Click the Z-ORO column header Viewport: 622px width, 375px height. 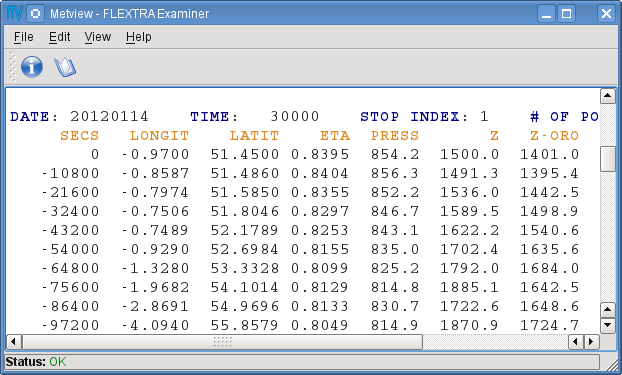point(555,136)
